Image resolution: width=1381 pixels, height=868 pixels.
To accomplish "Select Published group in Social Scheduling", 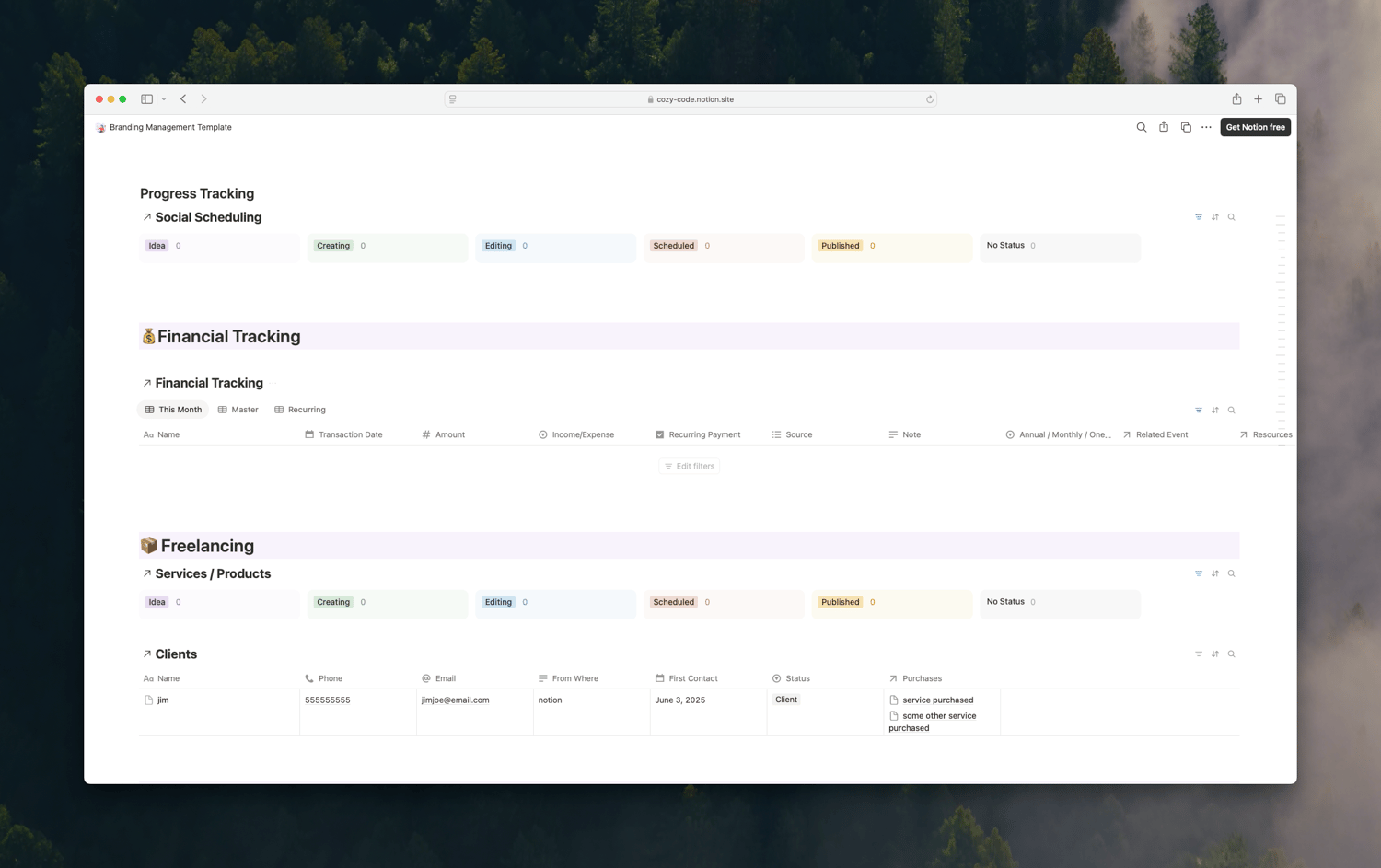I will click(841, 246).
